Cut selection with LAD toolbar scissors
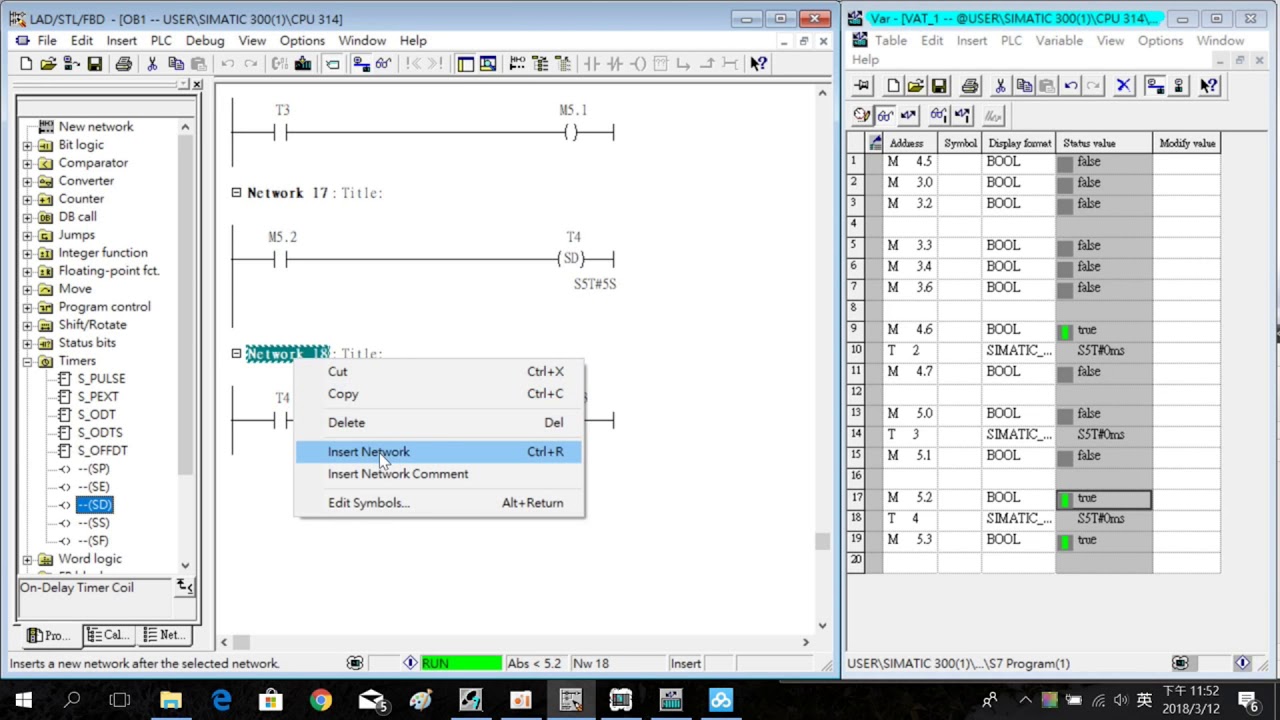Screen dimensions: 1280x720 click(152, 64)
